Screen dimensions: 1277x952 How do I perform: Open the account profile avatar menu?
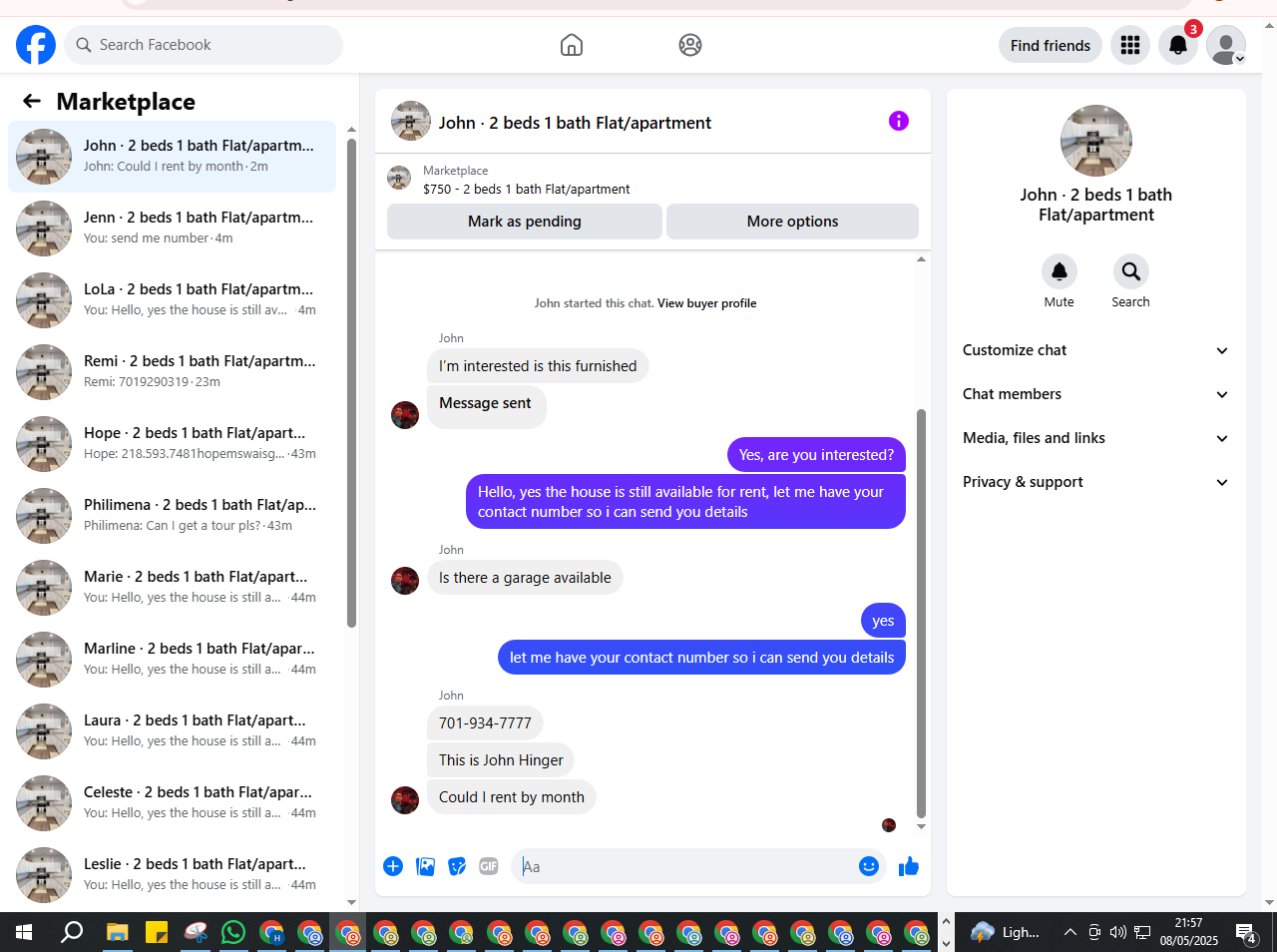pyautogui.click(x=1226, y=45)
